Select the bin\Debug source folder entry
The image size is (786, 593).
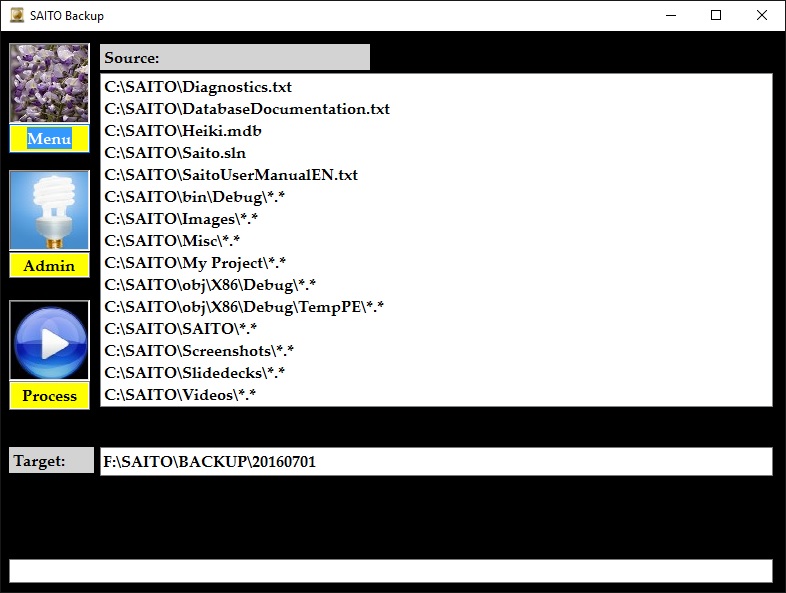click(195, 197)
